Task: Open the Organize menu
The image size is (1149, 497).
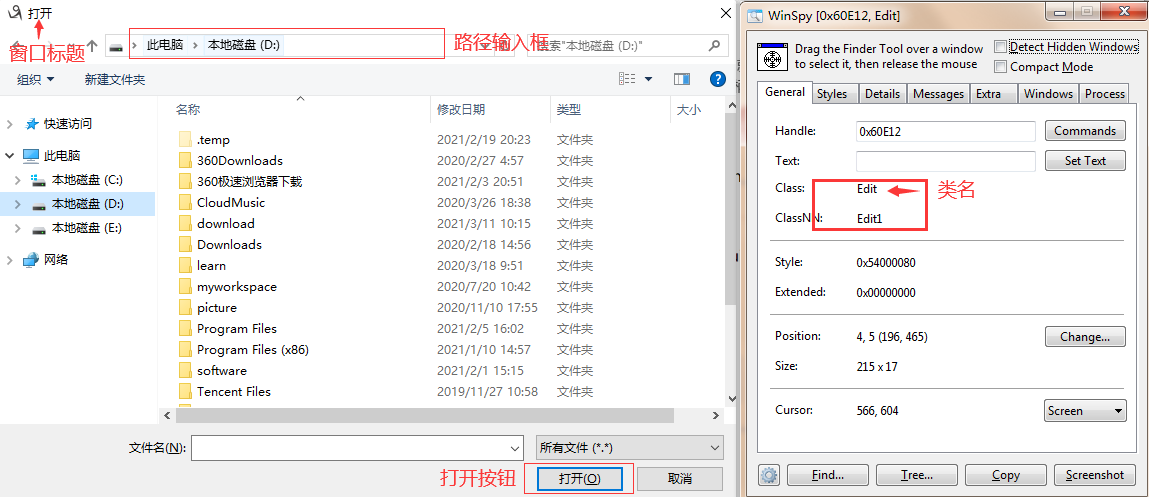Action: [x=36, y=79]
